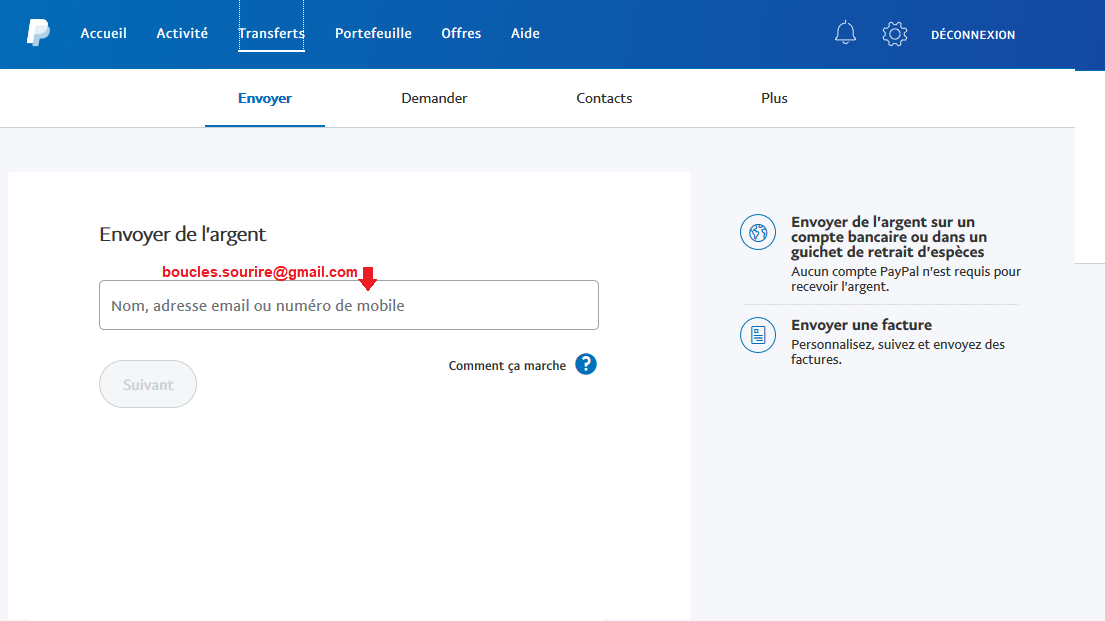Click the PayPal logo icon
Screen dimensions: 1105x621
38,32
